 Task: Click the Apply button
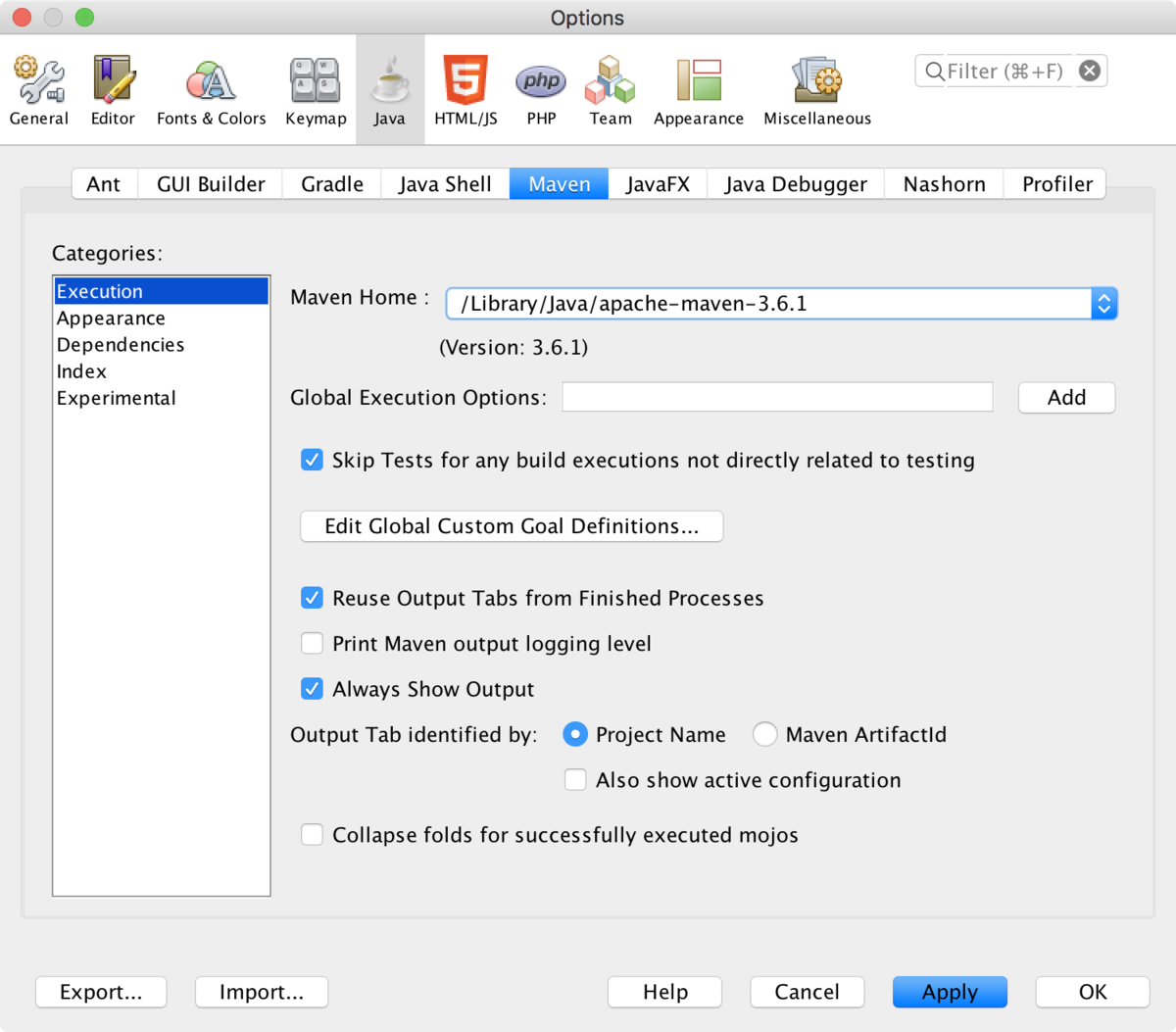tap(950, 992)
